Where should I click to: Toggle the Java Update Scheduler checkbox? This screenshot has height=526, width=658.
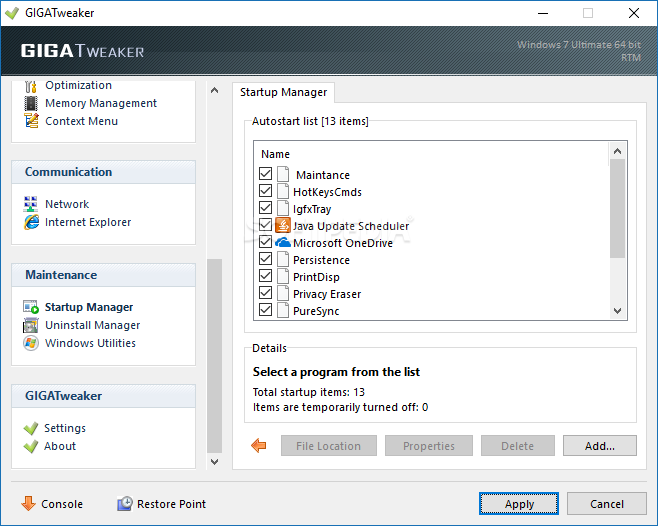point(265,225)
